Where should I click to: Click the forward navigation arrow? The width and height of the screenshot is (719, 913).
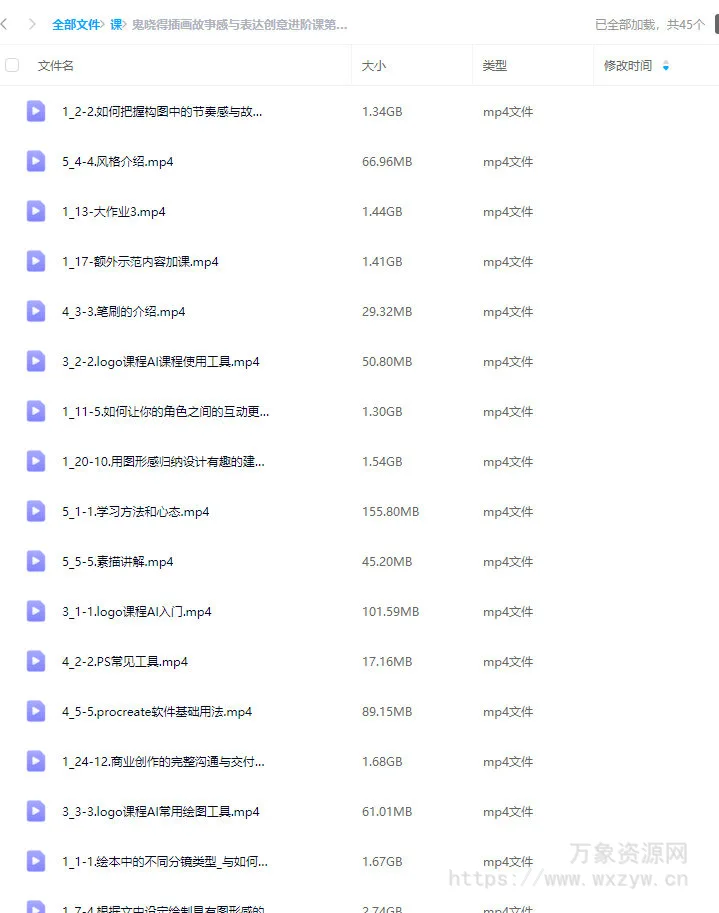[32, 24]
